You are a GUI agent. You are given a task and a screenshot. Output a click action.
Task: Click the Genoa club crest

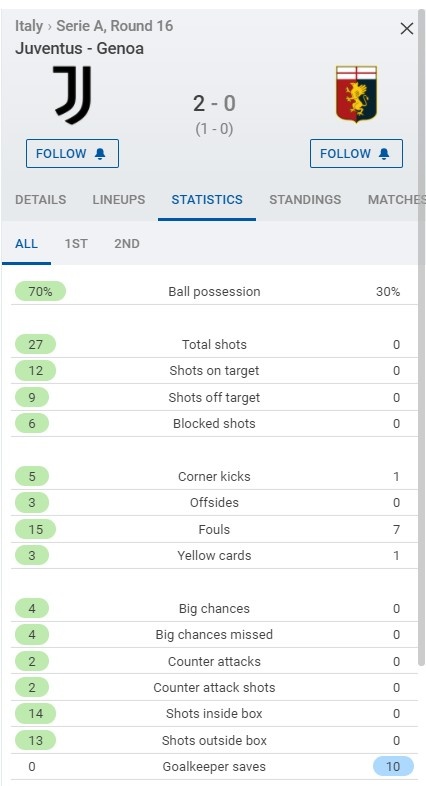[356, 94]
